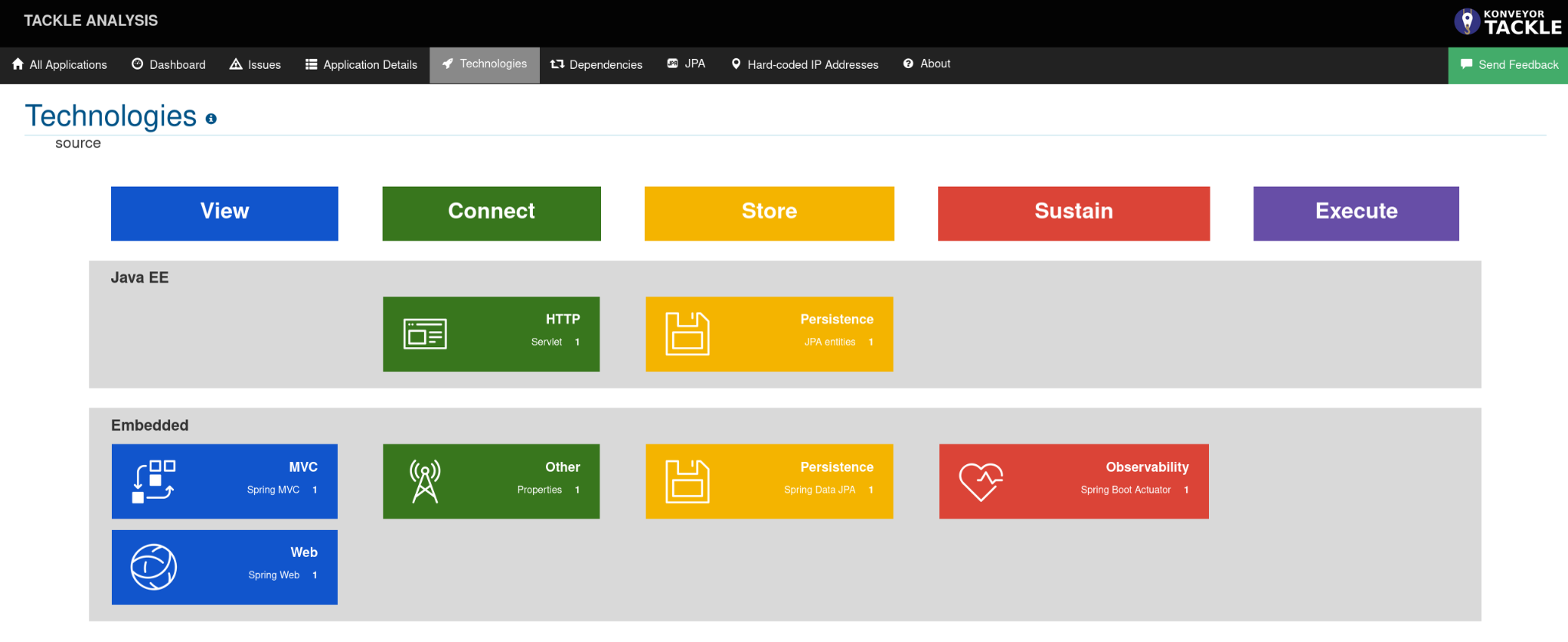
Task: Click the green Connect category header
Action: click(492, 213)
